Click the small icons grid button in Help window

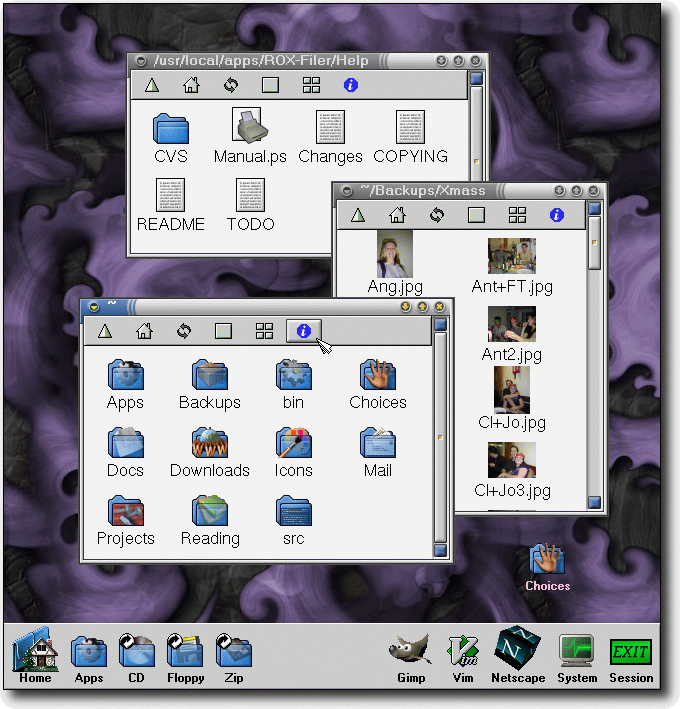coord(311,85)
